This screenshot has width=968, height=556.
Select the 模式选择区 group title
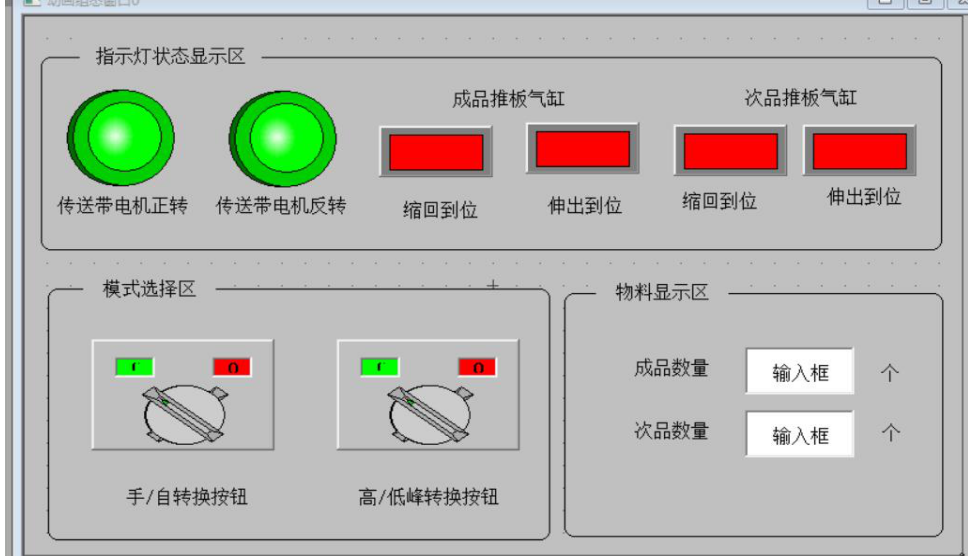click(149, 288)
